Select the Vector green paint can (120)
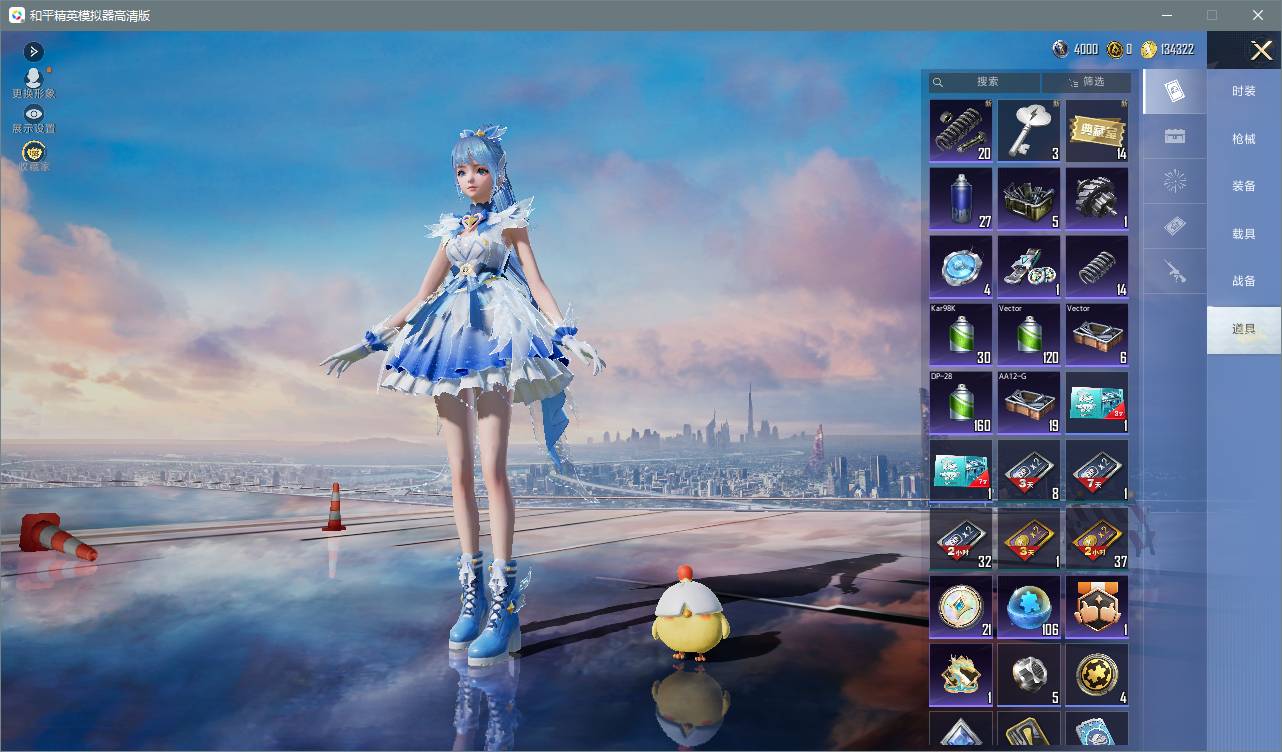Screen dimensions: 1282x752 (x=1029, y=334)
